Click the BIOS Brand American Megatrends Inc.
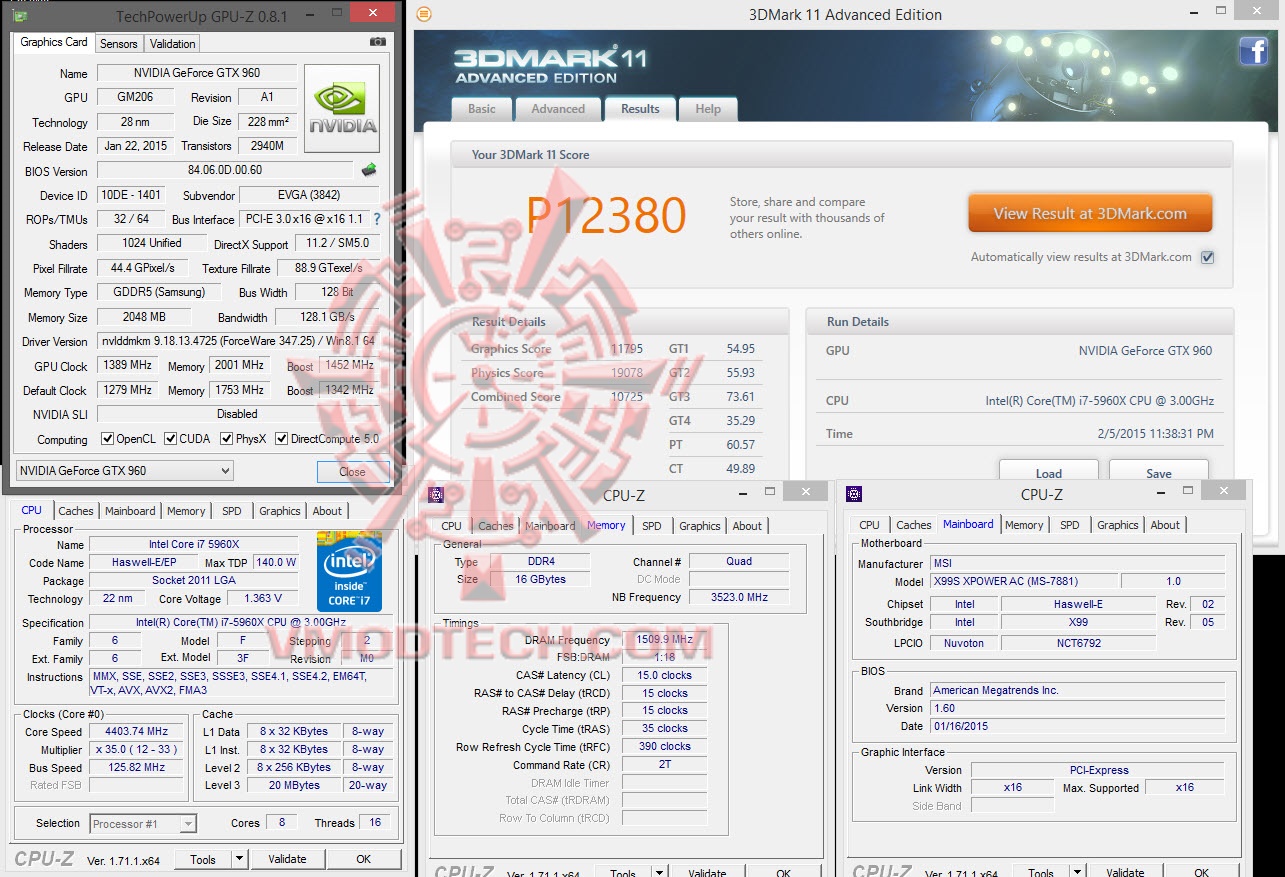 point(1077,690)
